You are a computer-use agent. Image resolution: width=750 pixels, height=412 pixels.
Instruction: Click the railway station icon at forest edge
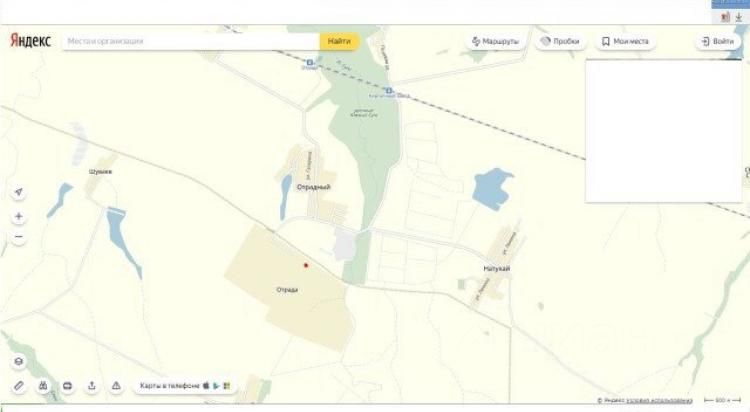(389, 90)
